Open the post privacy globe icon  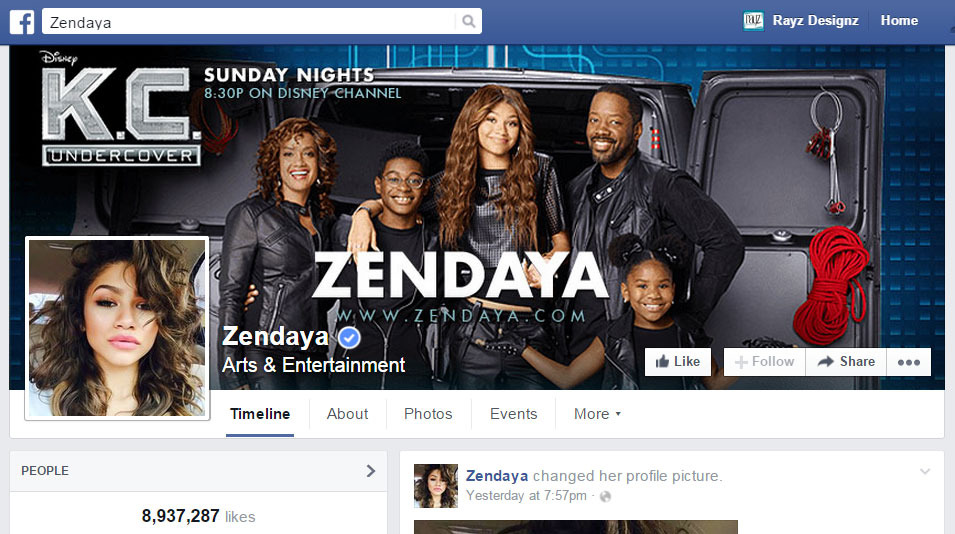point(605,496)
